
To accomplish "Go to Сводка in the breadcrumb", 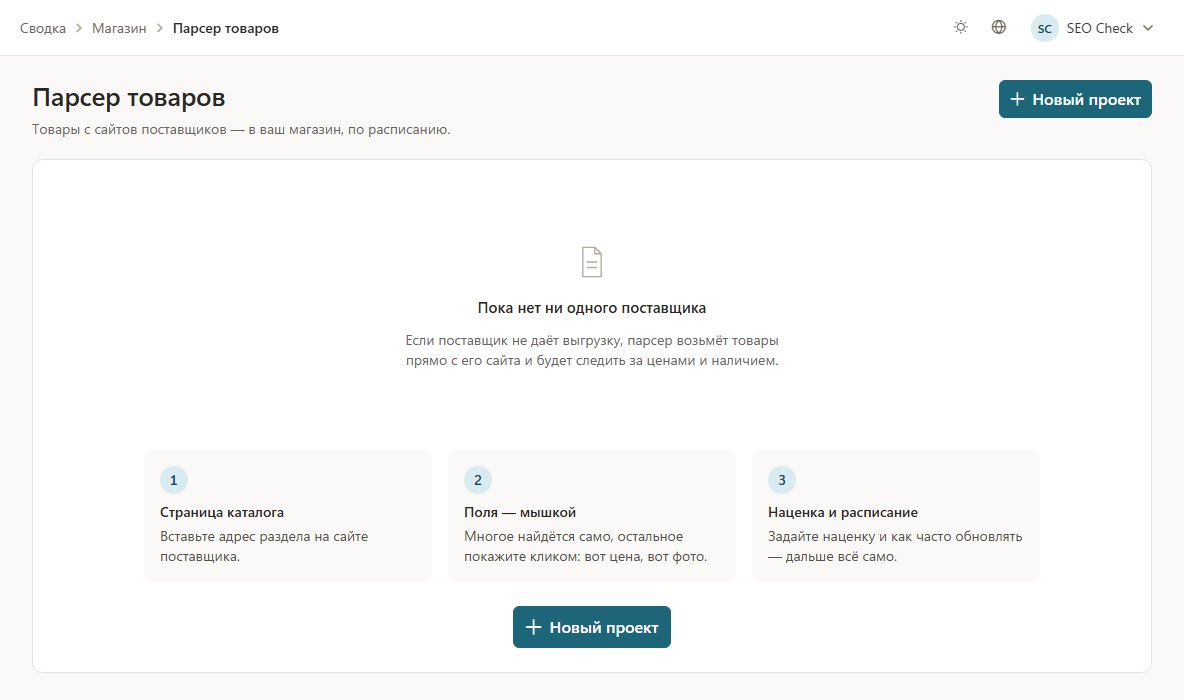I will coord(43,28).
